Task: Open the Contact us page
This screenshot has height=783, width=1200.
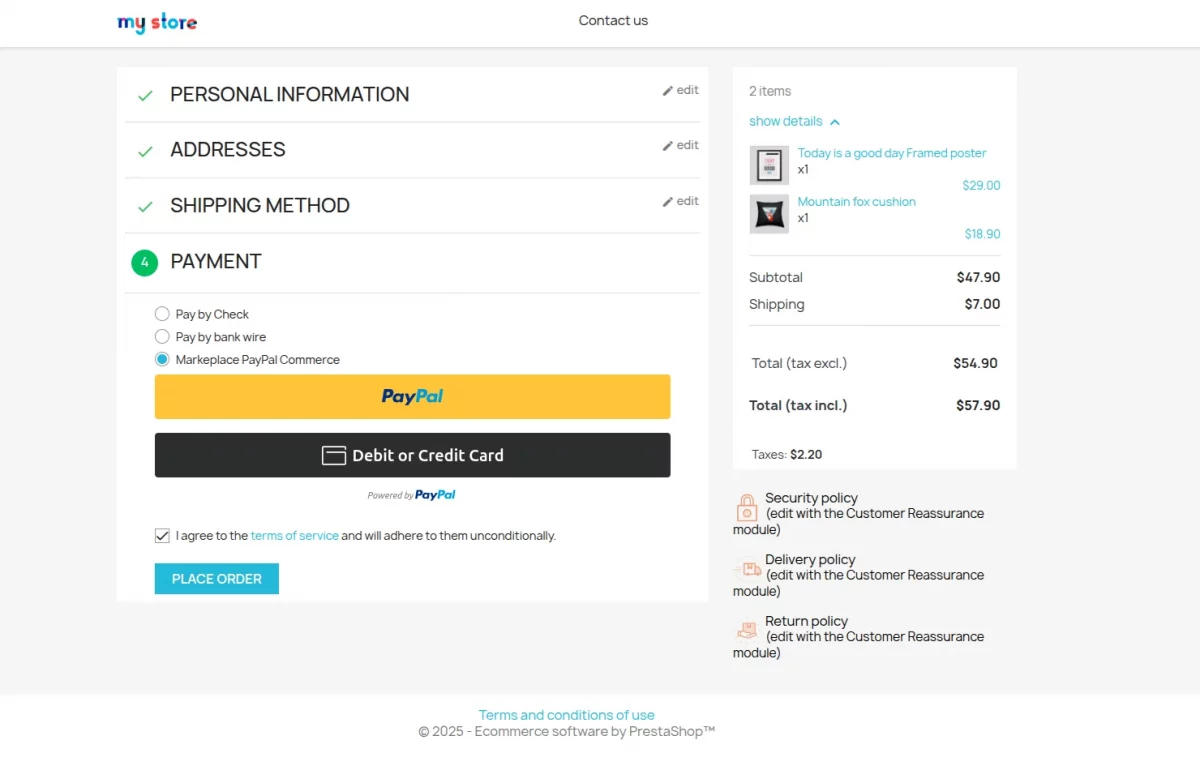Action: coord(613,20)
